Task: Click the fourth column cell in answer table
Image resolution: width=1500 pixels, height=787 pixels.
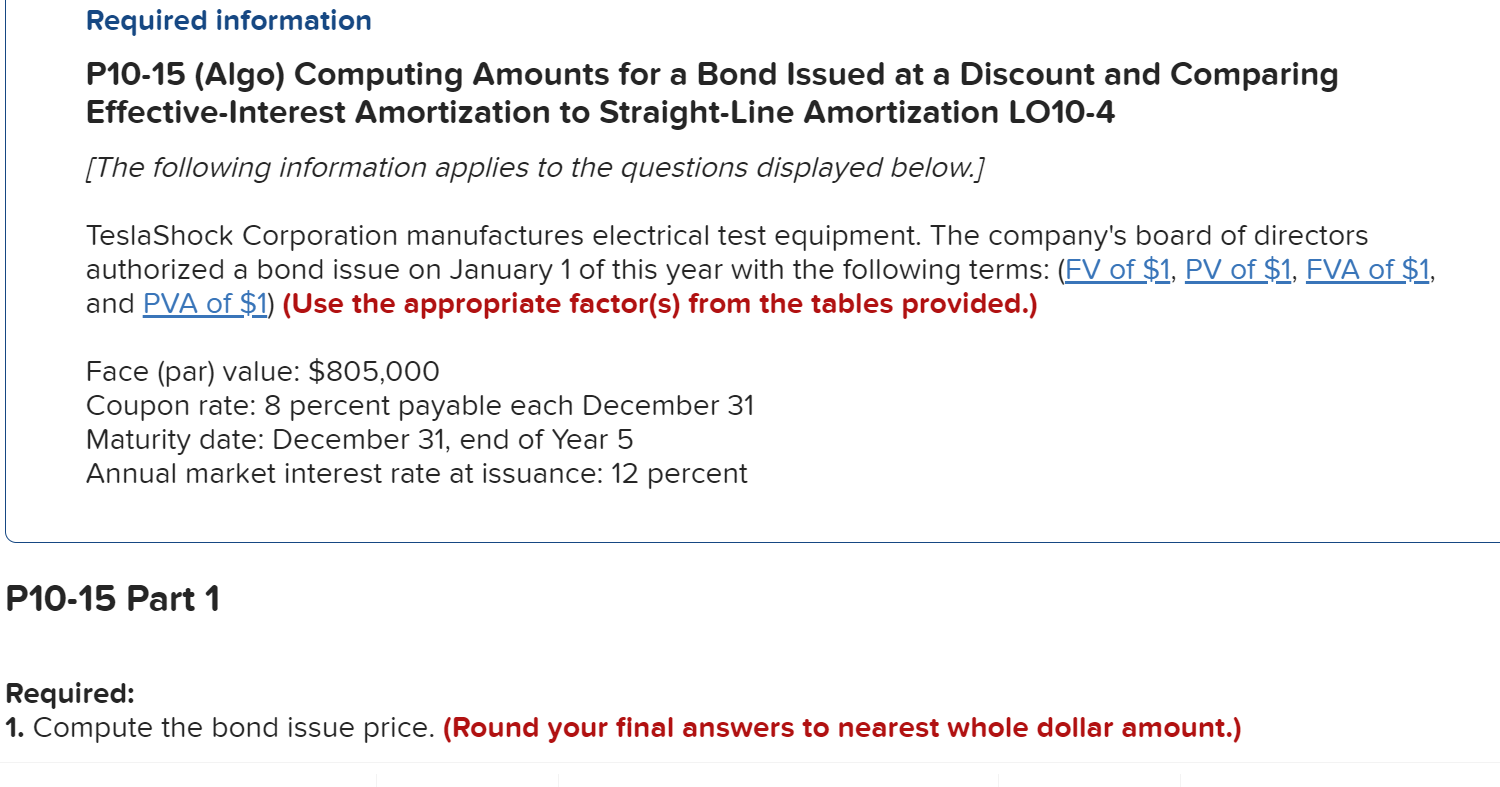Action: click(1090, 780)
